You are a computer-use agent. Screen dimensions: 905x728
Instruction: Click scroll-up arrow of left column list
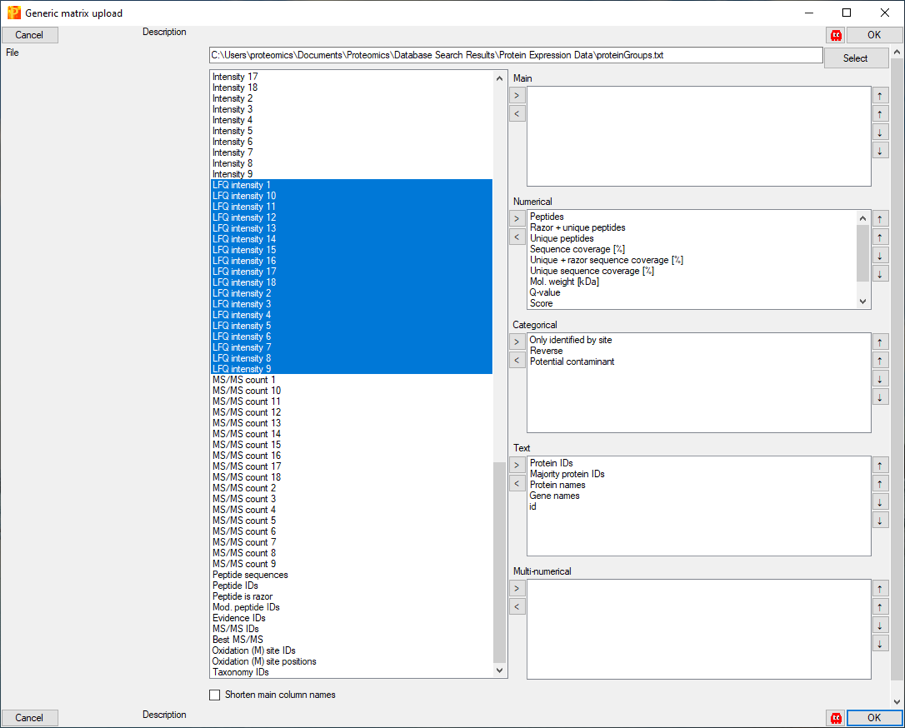[x=500, y=78]
